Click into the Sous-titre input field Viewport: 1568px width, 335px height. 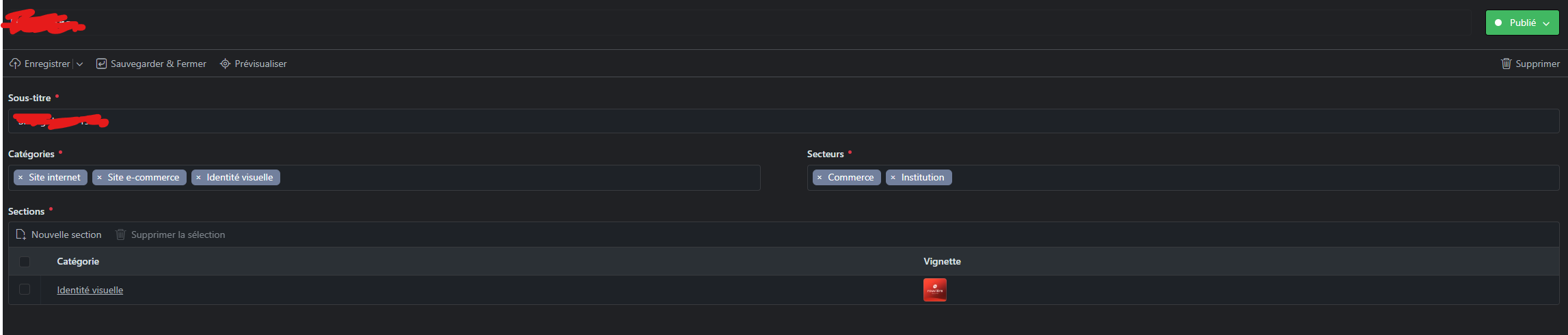(752, 121)
